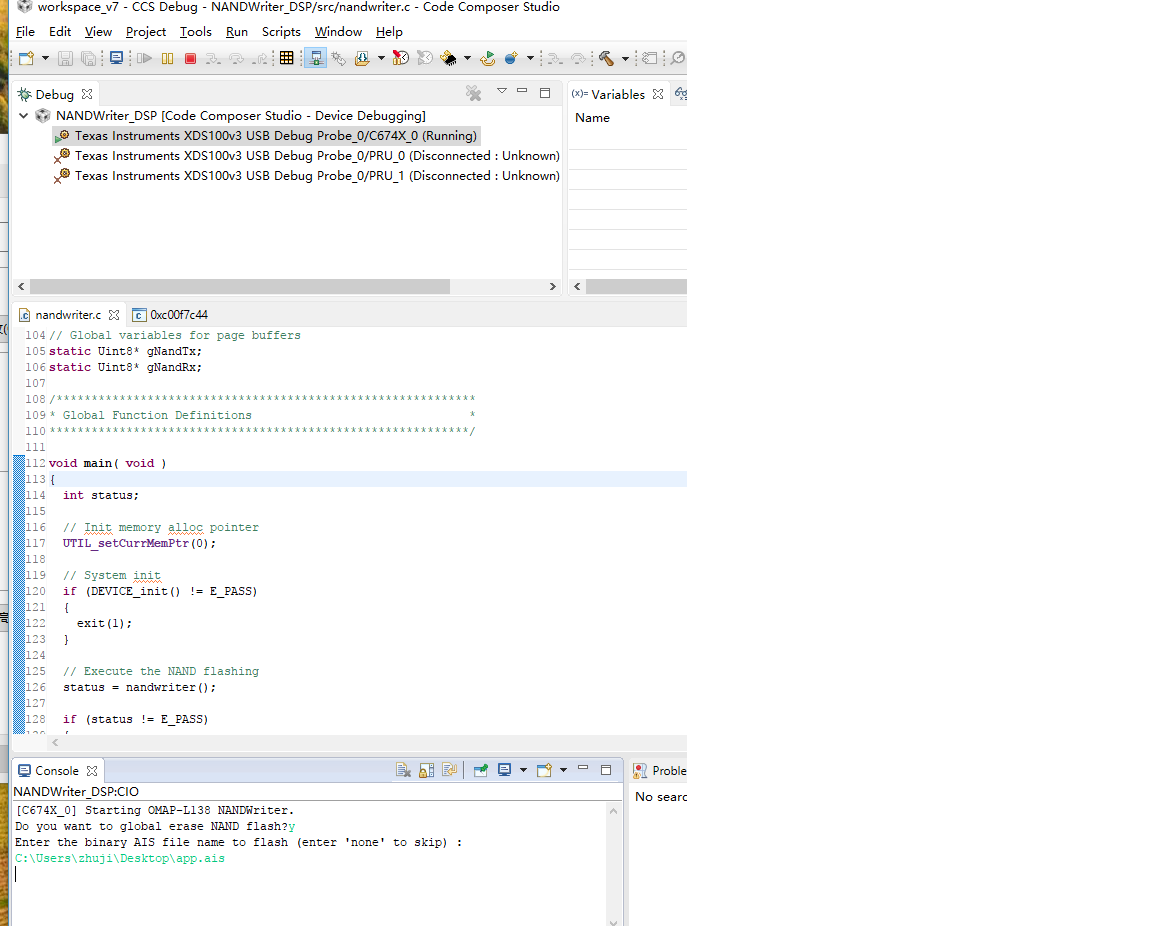Click the Step Into icon

(x=213, y=58)
